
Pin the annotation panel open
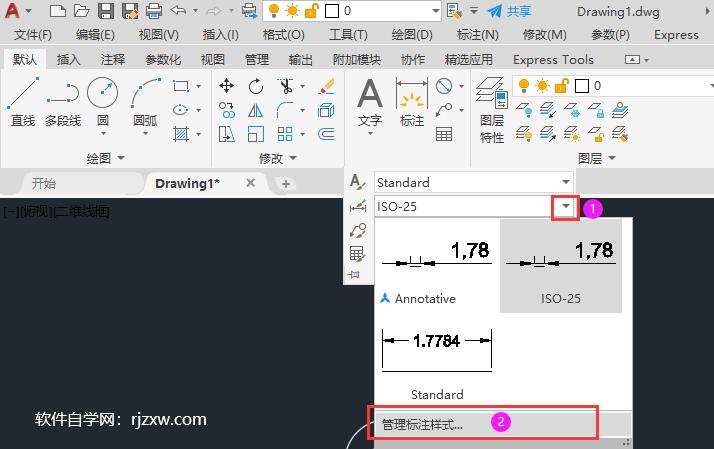tap(354, 274)
